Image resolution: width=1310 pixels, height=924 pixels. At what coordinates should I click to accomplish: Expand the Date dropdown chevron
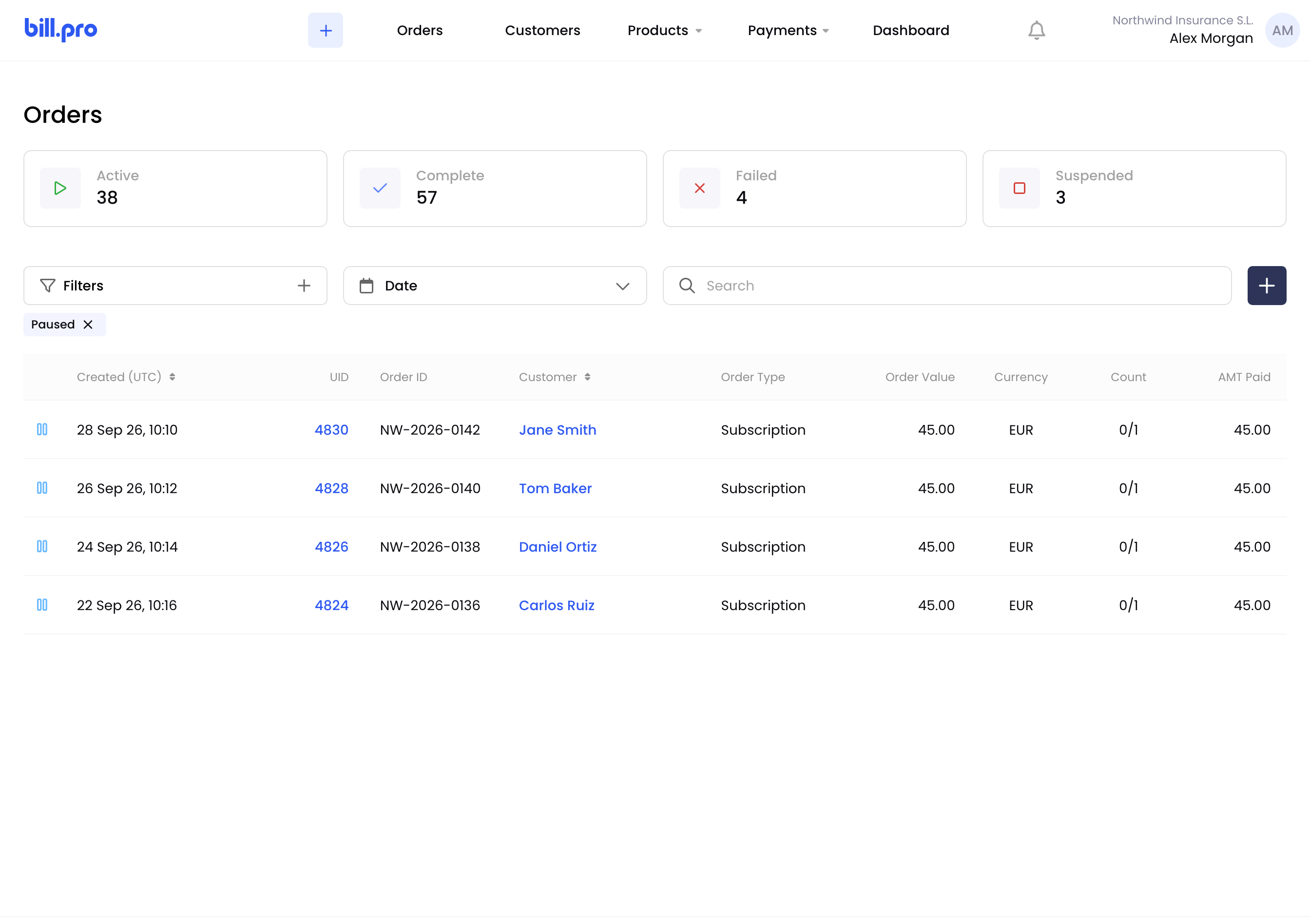point(622,286)
